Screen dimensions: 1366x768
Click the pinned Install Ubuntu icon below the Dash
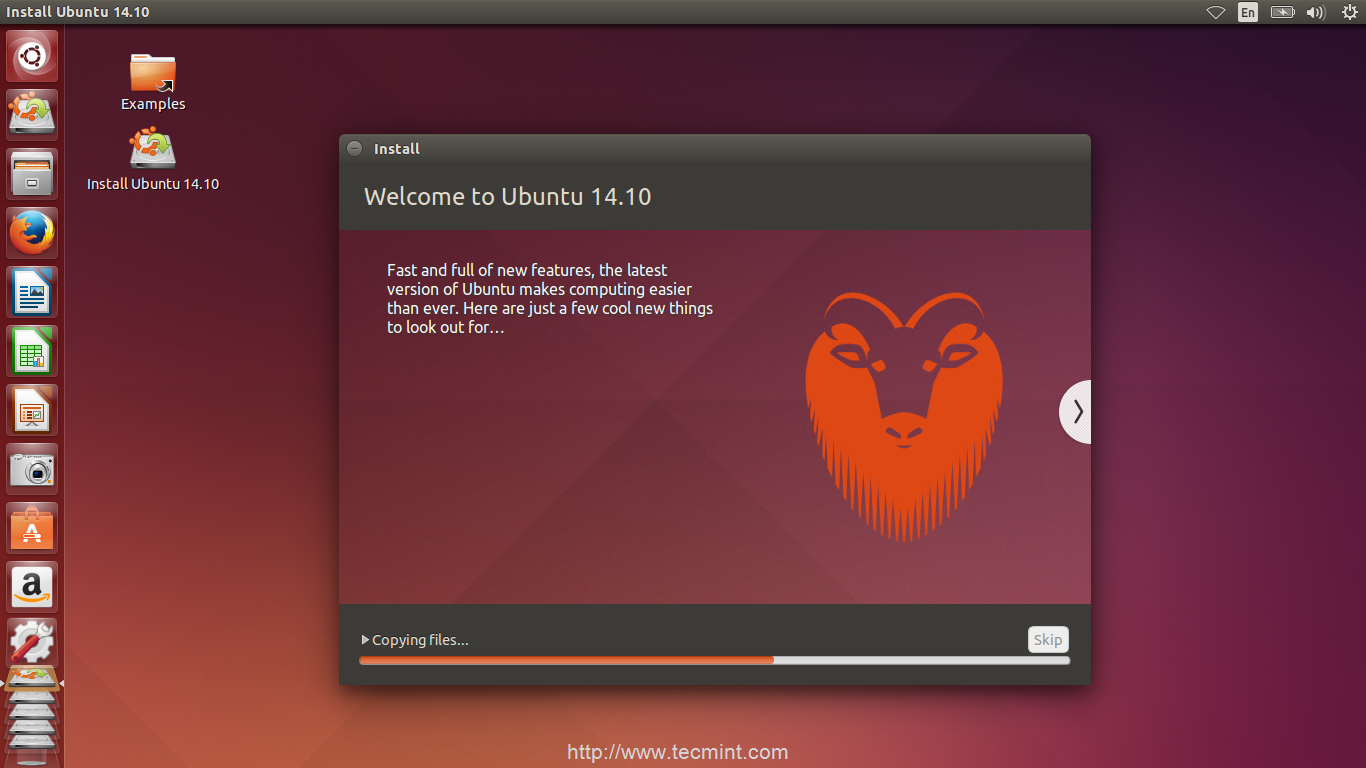coord(32,115)
